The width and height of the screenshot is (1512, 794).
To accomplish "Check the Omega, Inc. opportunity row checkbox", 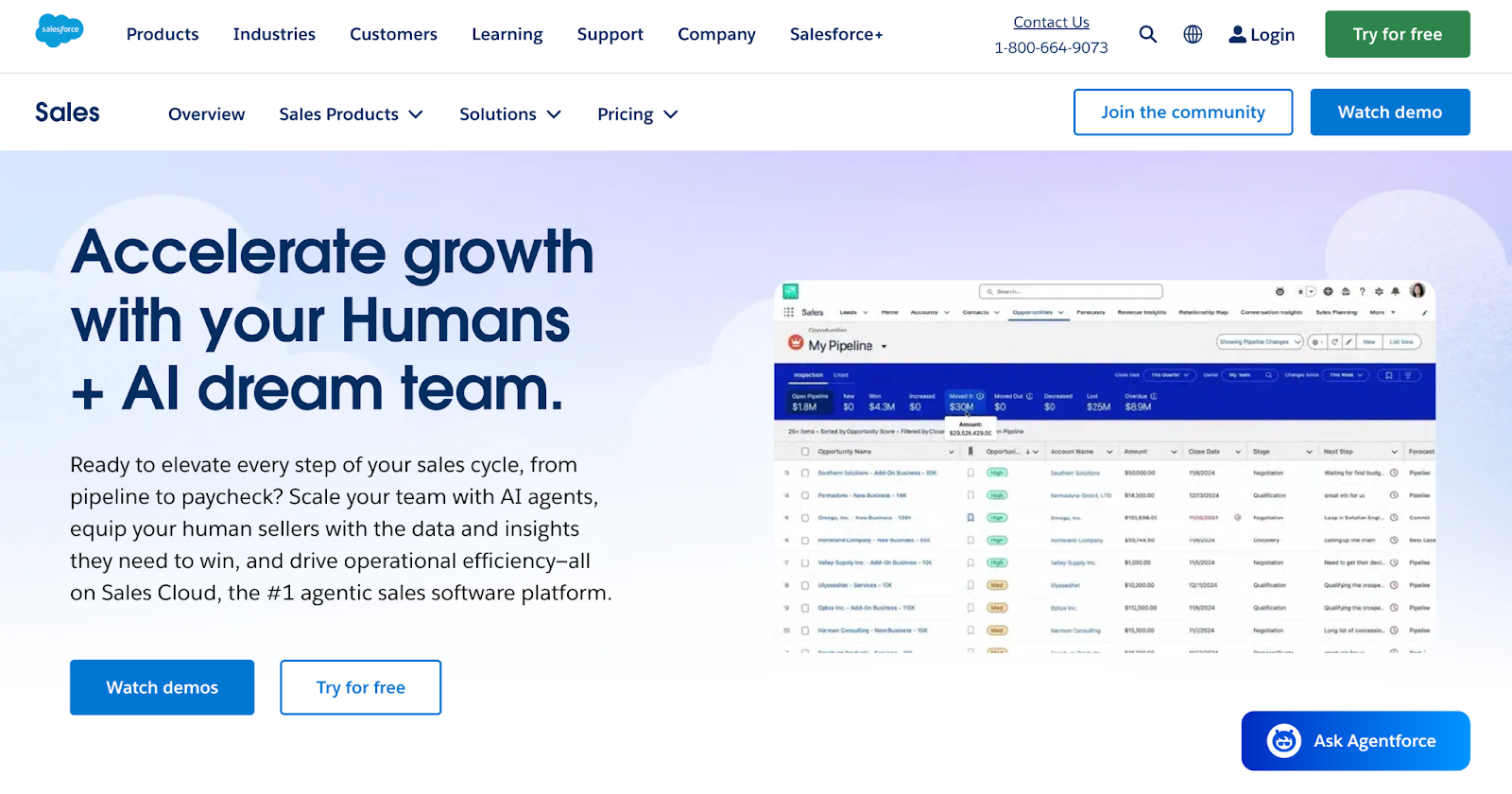I will point(805,518).
